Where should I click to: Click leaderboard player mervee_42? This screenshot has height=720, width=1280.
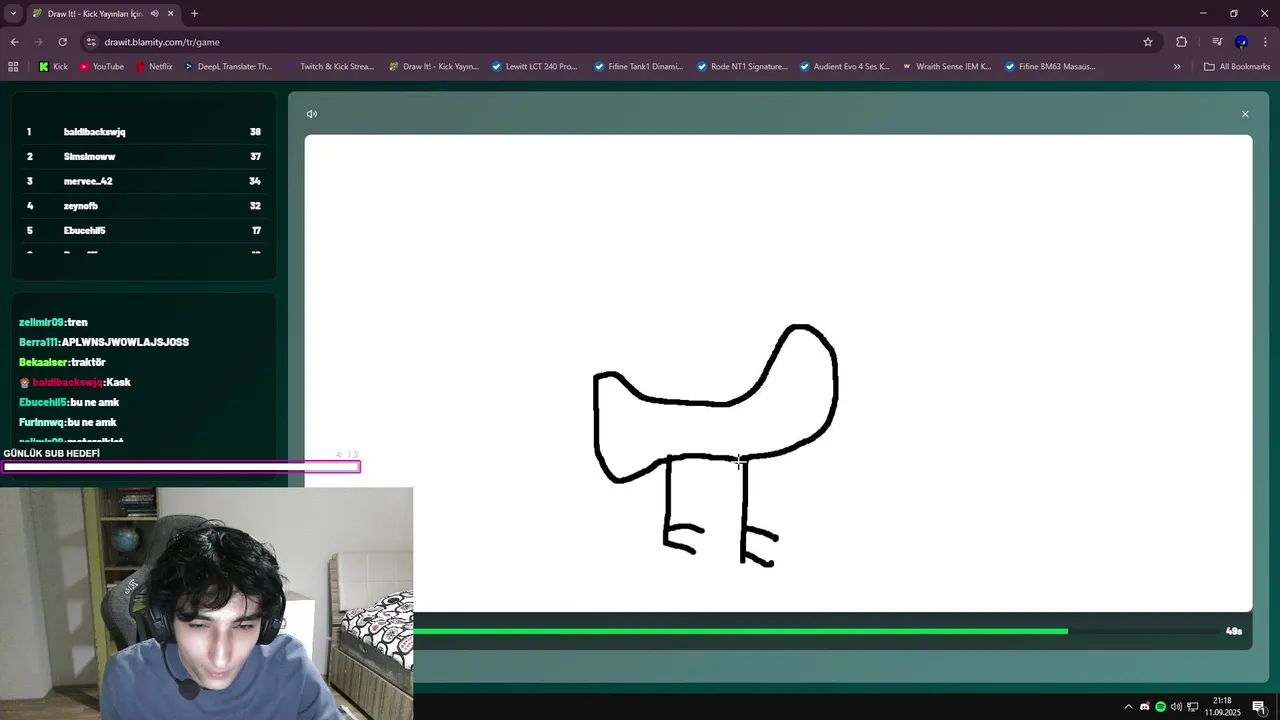(88, 181)
